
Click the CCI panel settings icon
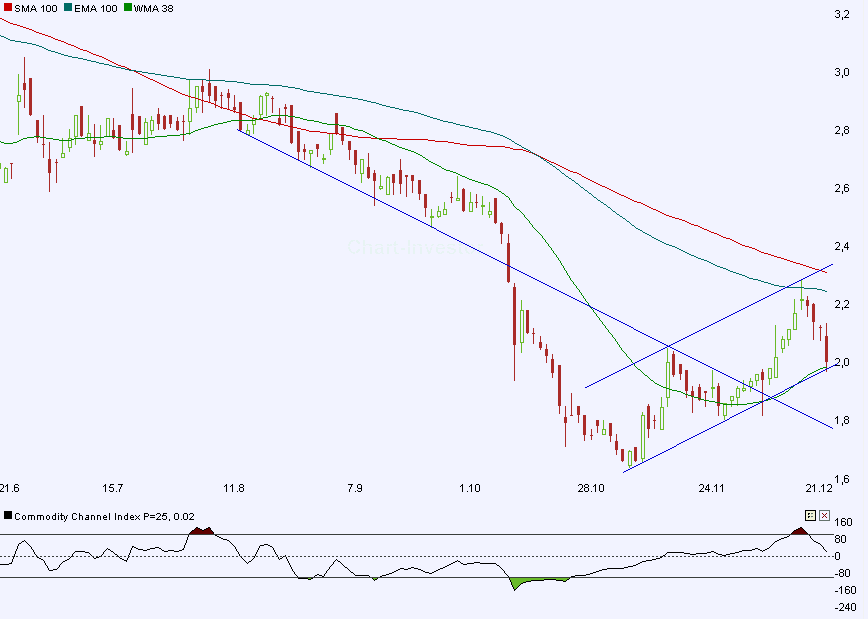tap(811, 516)
